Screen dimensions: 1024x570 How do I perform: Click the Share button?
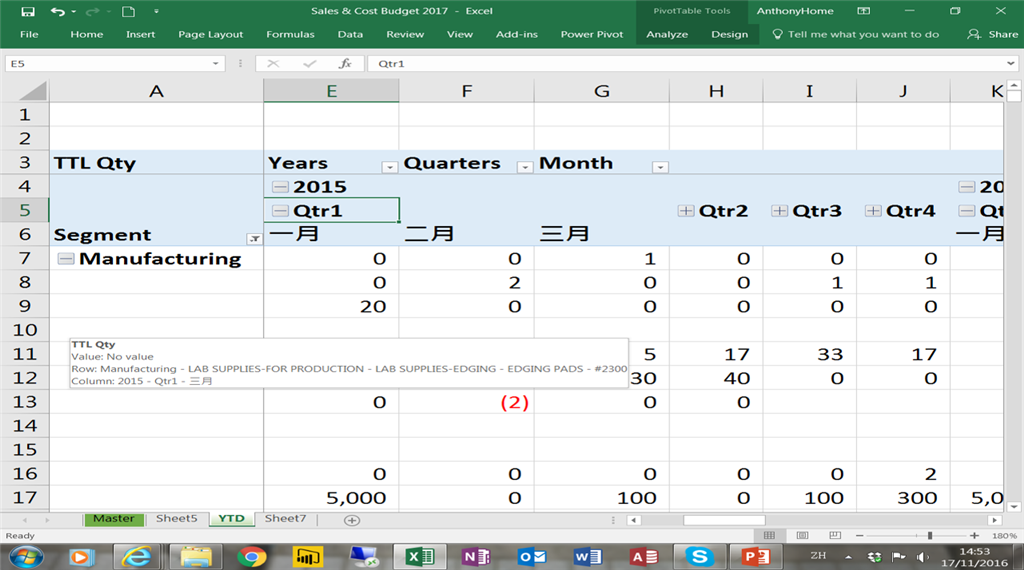(x=993, y=34)
